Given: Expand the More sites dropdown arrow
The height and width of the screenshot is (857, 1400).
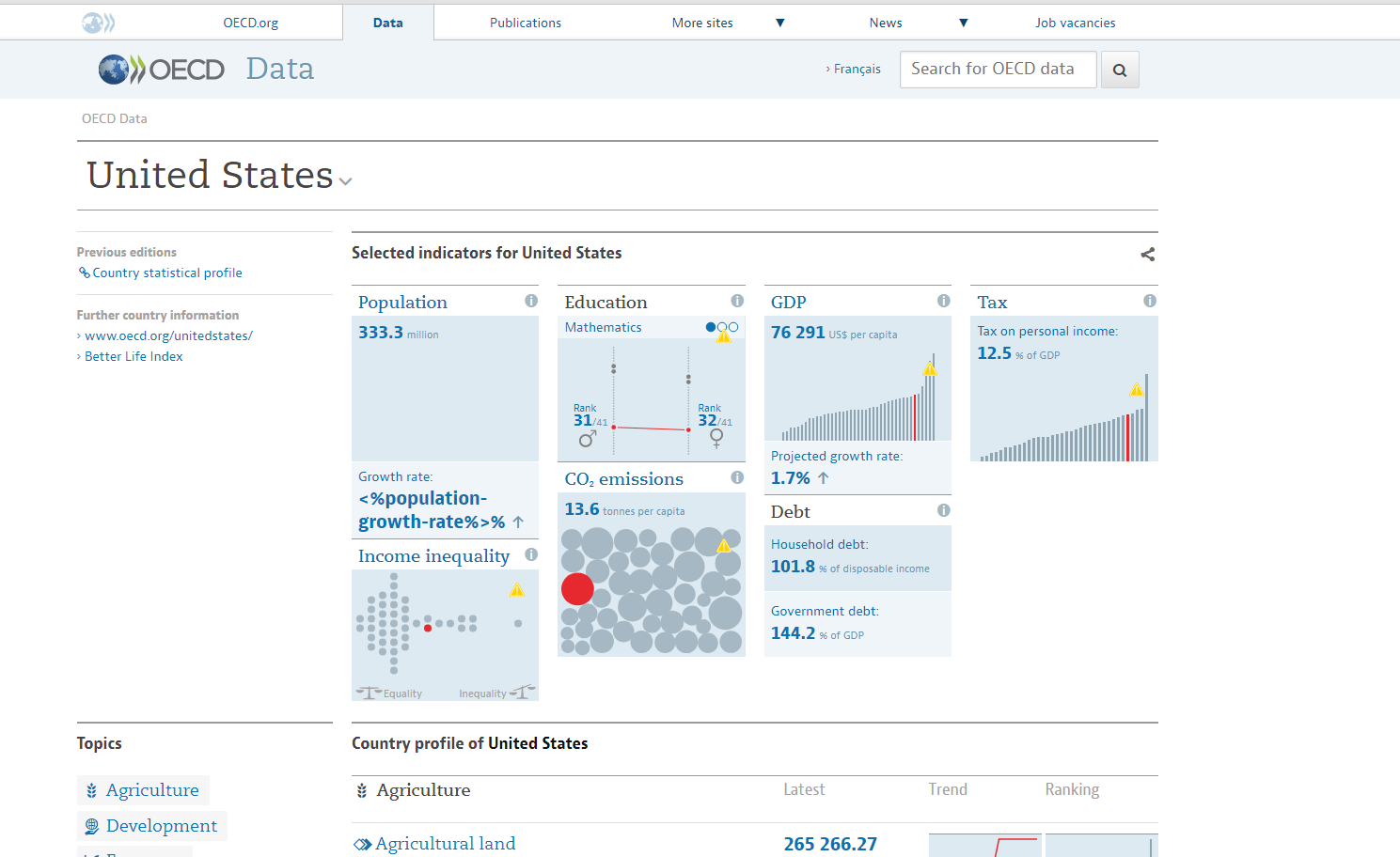Looking at the screenshot, I should (779, 23).
